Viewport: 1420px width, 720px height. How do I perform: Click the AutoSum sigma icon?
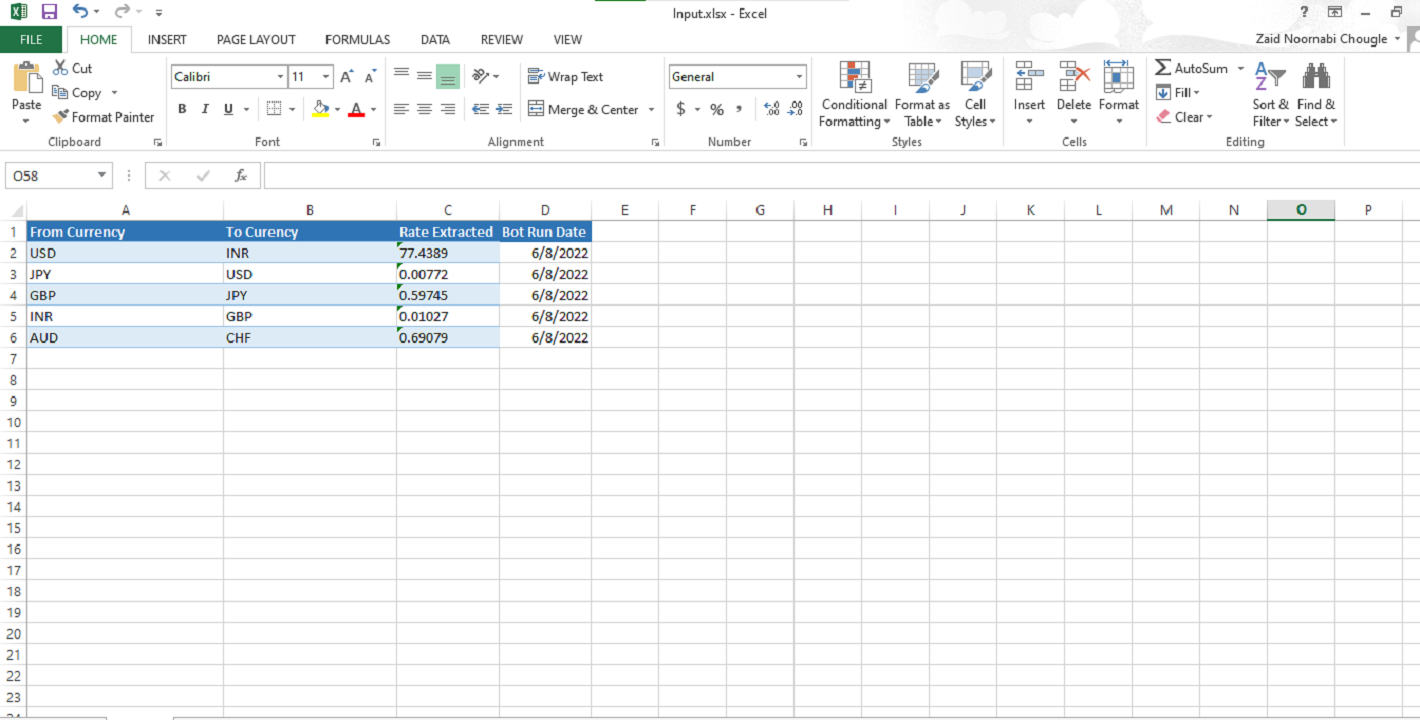click(x=1163, y=68)
